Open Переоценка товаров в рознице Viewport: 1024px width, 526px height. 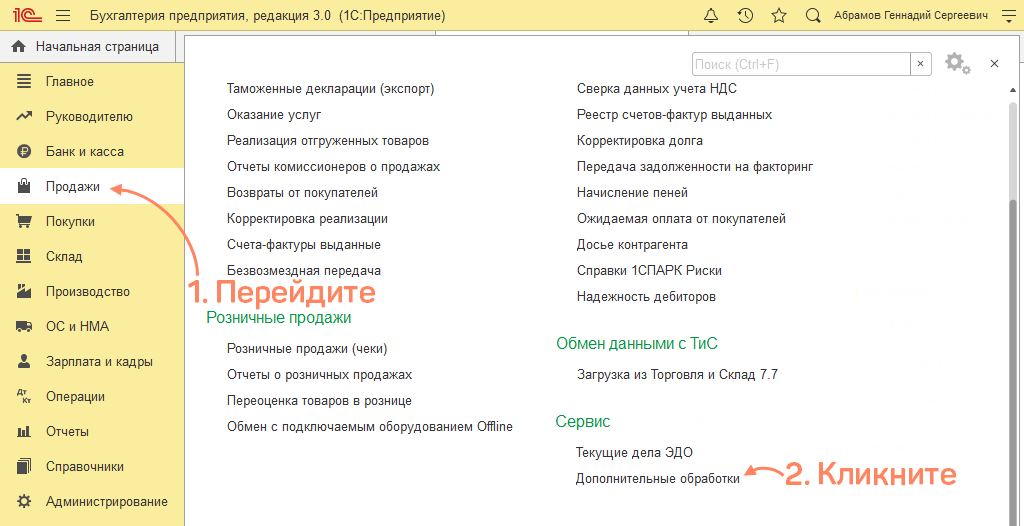click(x=319, y=401)
